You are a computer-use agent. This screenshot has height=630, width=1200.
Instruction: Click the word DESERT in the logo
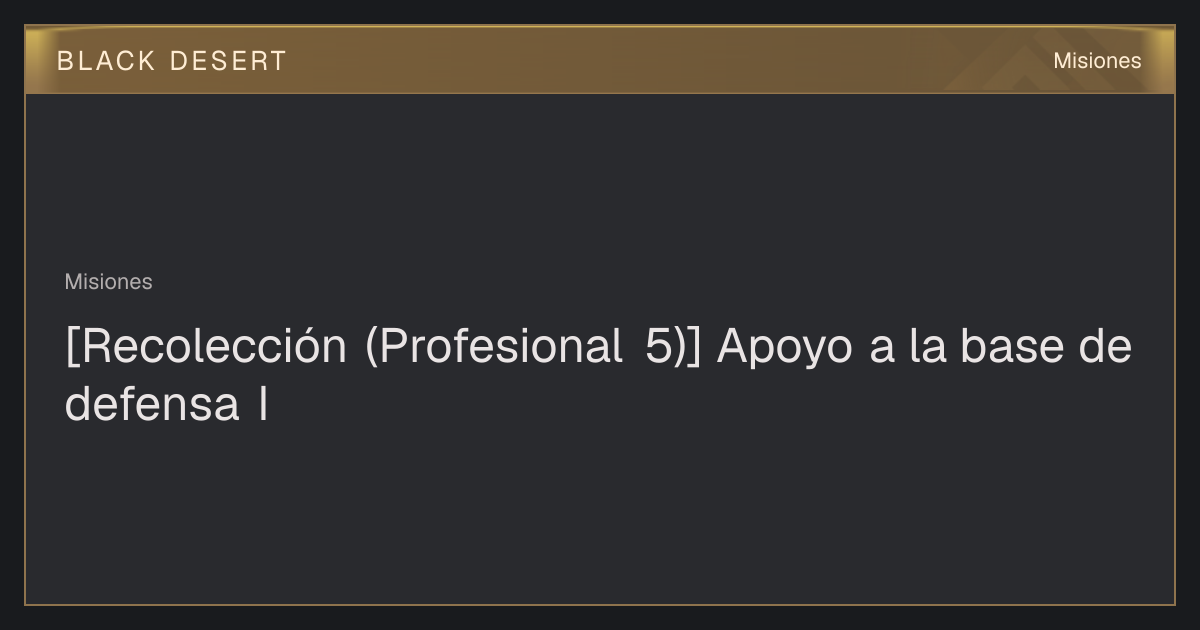228,61
